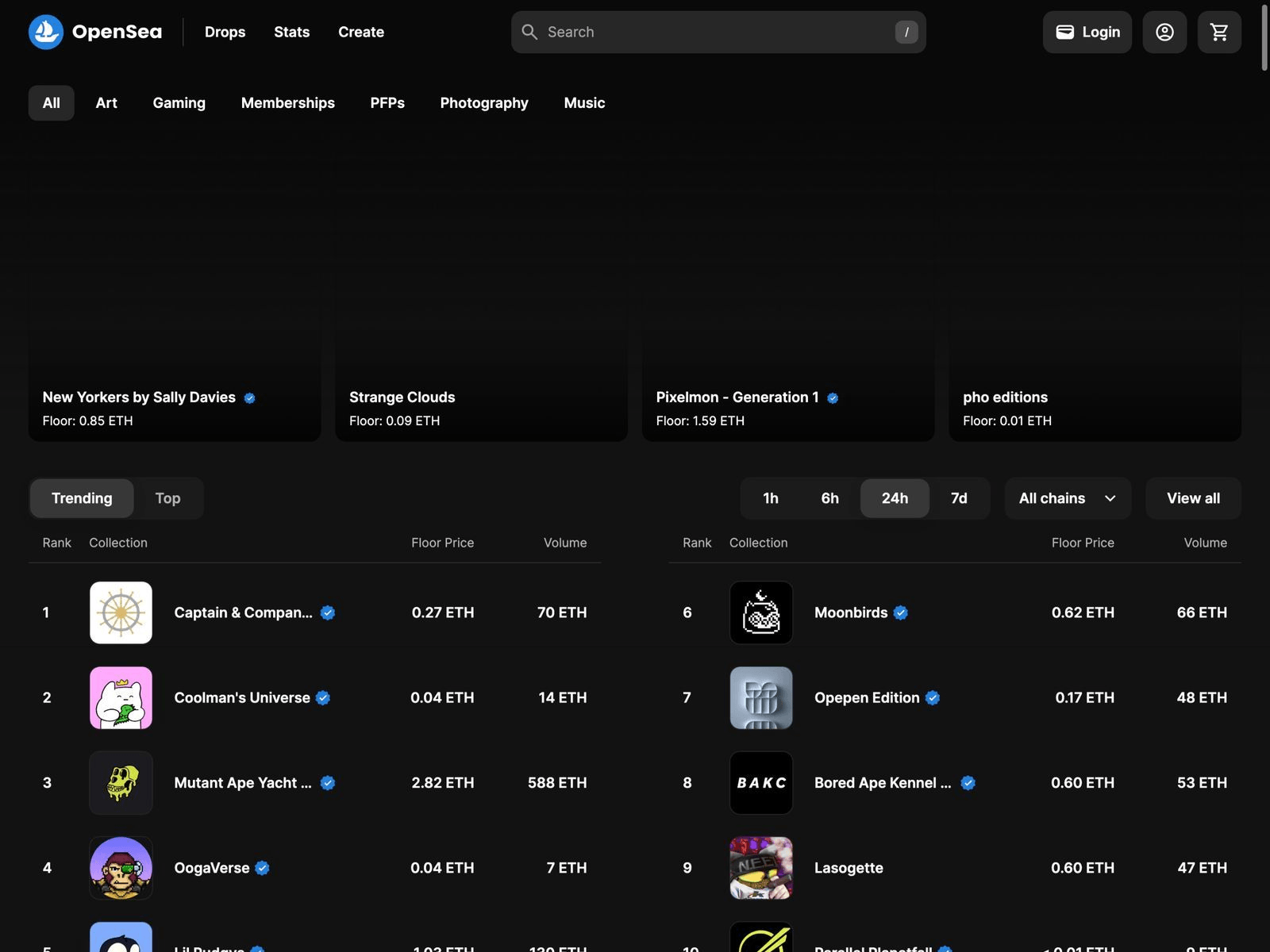Viewport: 1270px width, 952px height.
Task: Switch to the Trending toggle
Action: click(x=82, y=498)
